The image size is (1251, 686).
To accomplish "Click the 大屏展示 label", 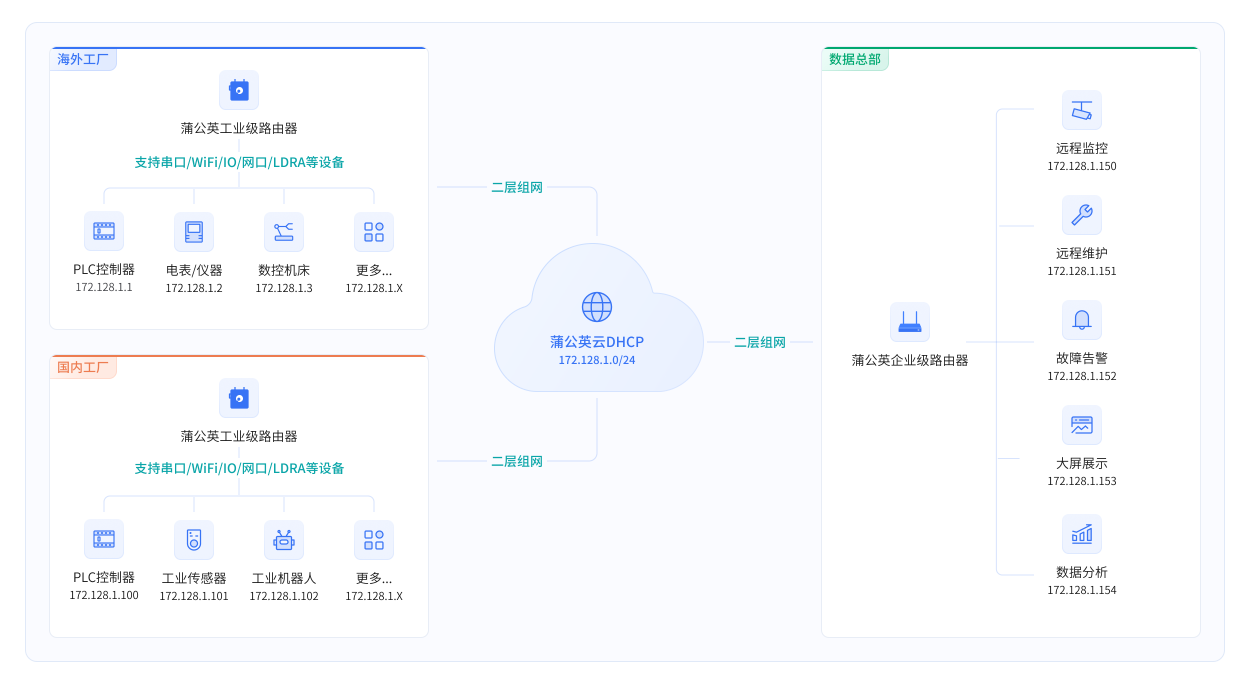I will coord(1082,463).
